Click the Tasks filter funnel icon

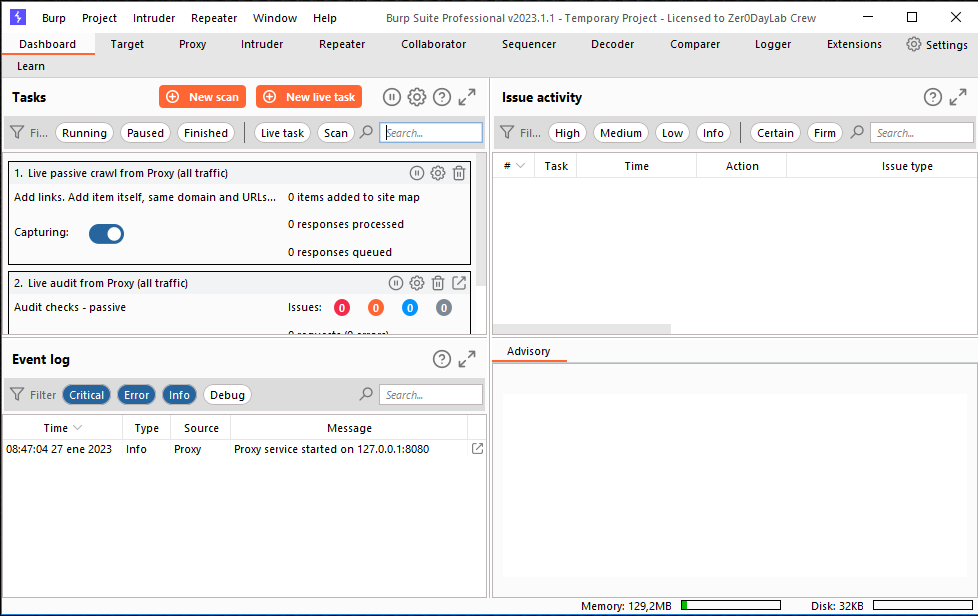pyautogui.click(x=17, y=132)
